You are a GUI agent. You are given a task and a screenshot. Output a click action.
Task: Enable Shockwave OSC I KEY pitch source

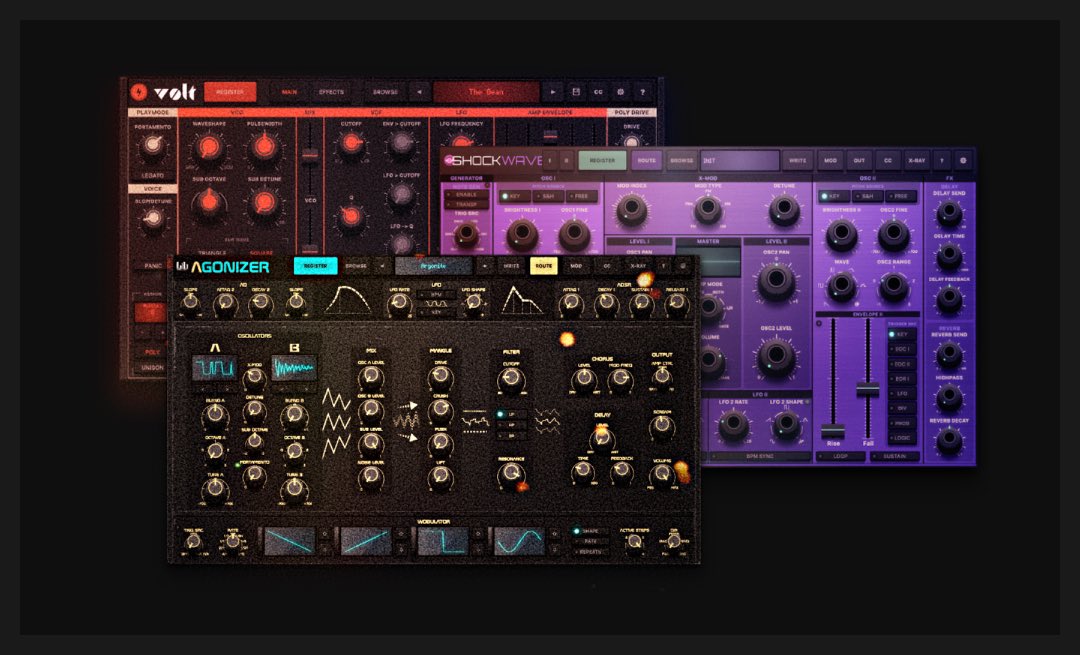[514, 196]
